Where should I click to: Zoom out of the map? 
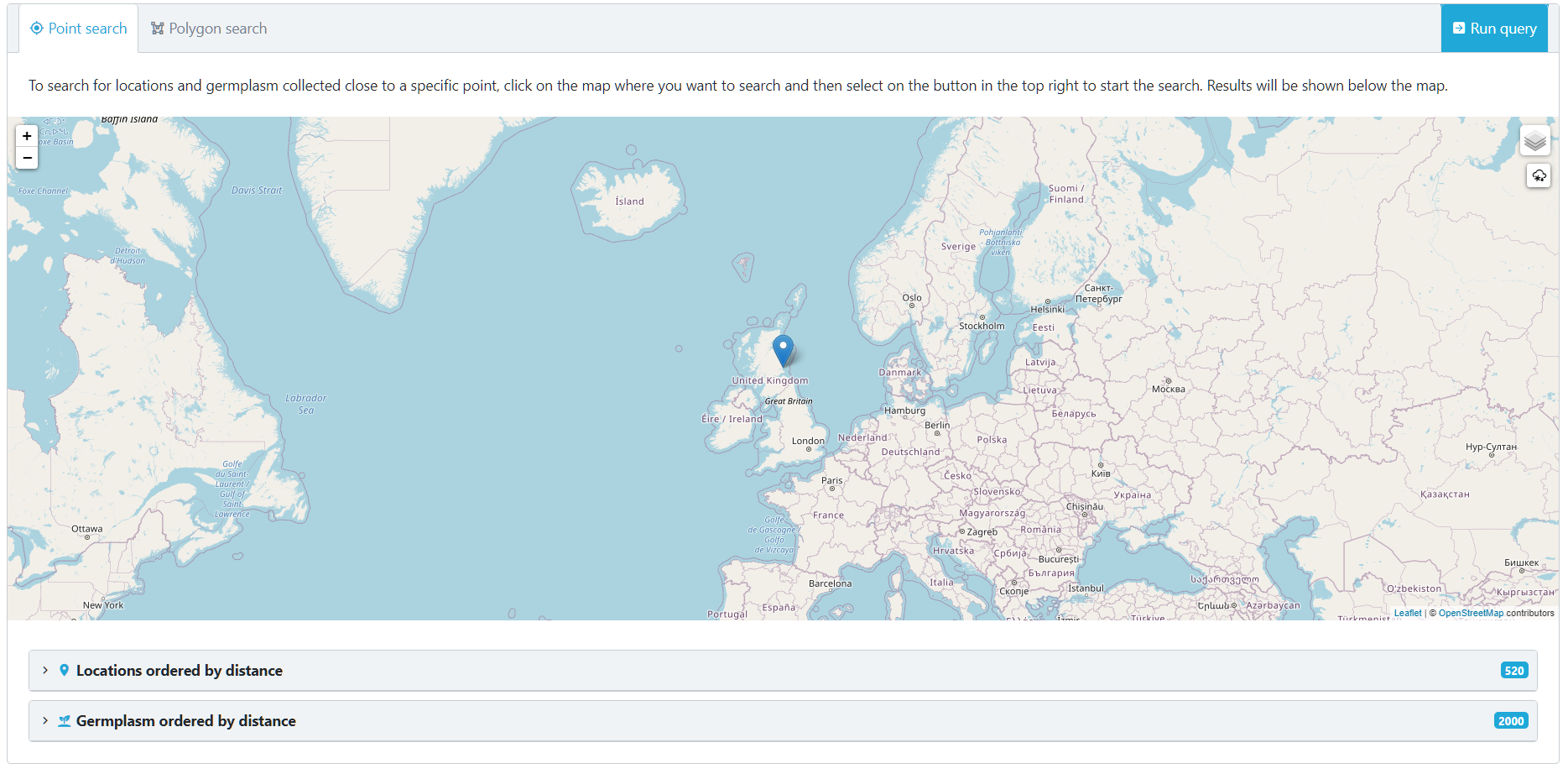27,158
